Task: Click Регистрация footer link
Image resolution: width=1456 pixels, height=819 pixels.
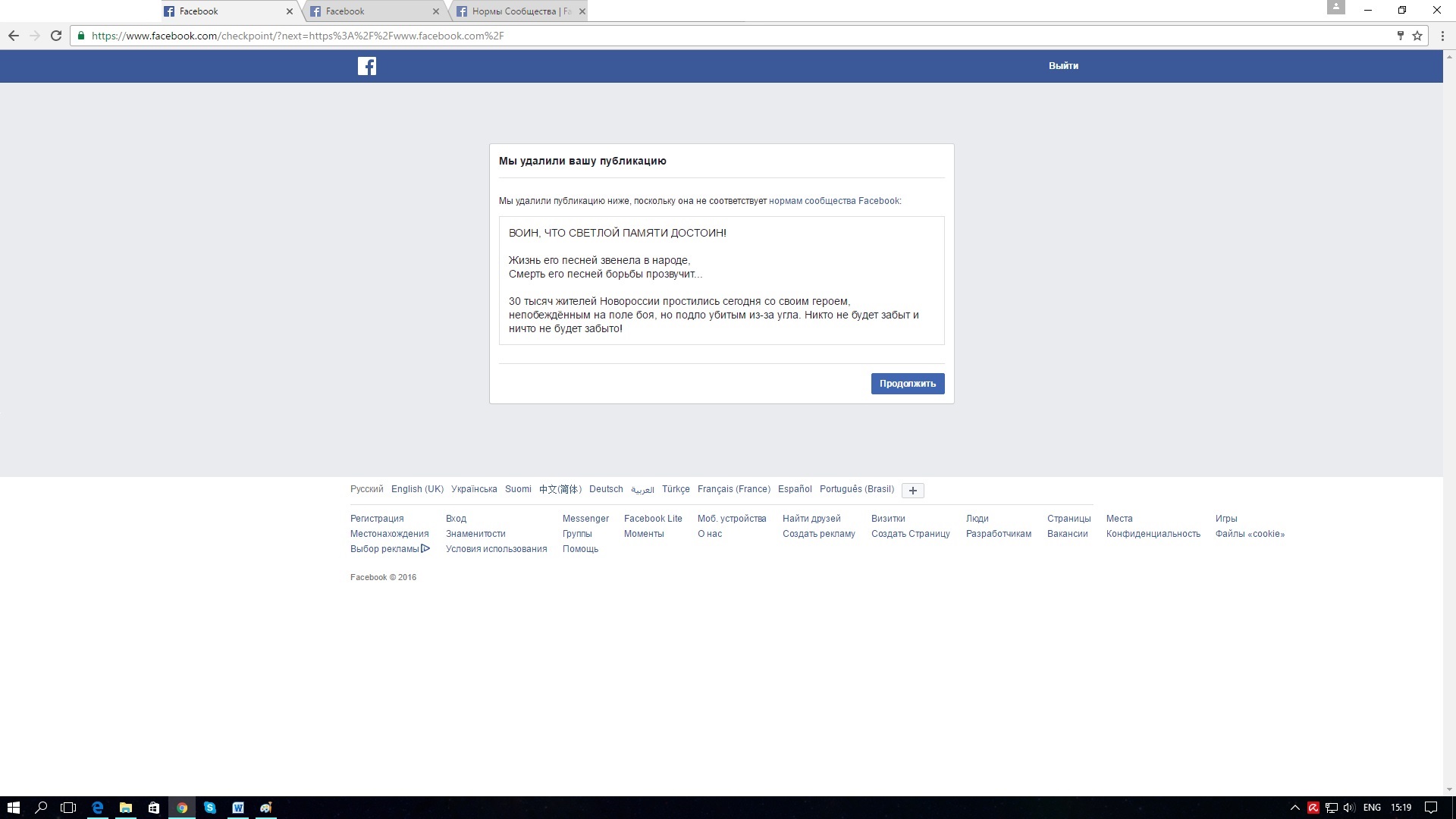Action: pos(377,519)
